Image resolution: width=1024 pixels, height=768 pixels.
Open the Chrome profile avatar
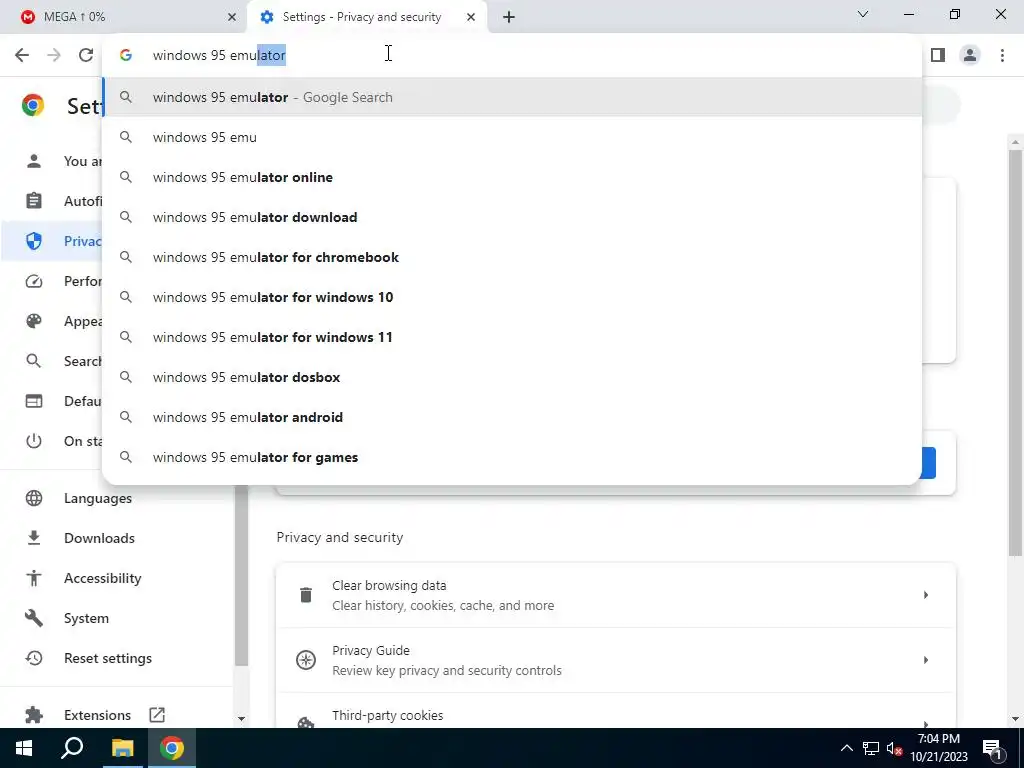[970, 55]
